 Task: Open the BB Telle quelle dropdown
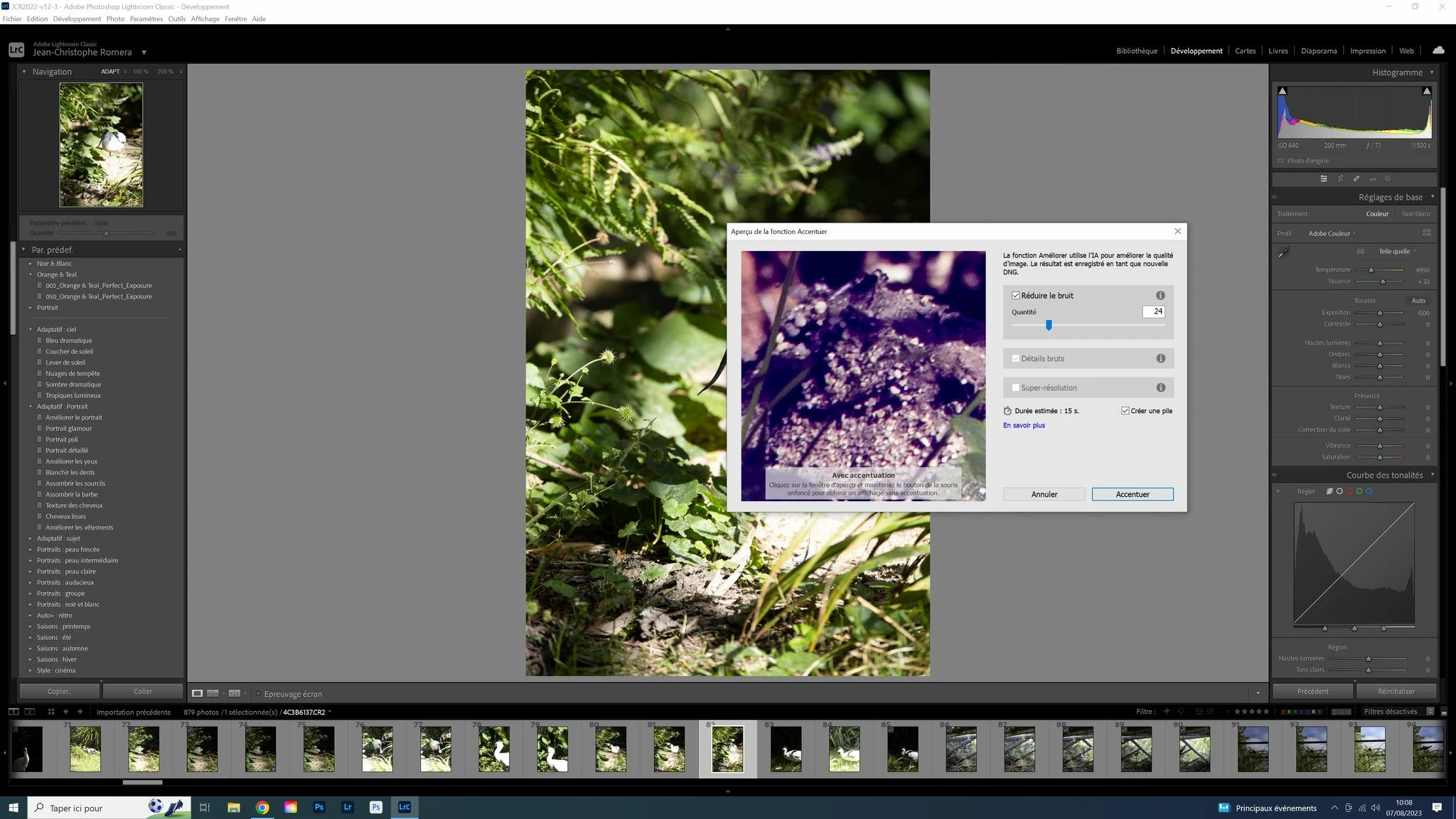[x=1397, y=251]
